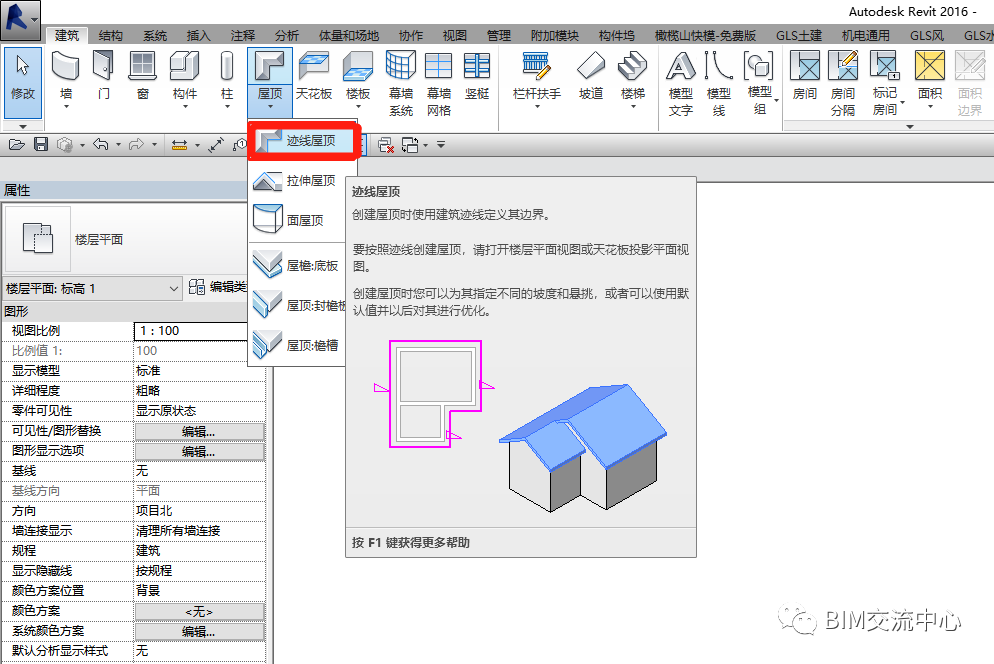
Task: Open the Undo history dropdown arrow
Action: [x=119, y=145]
